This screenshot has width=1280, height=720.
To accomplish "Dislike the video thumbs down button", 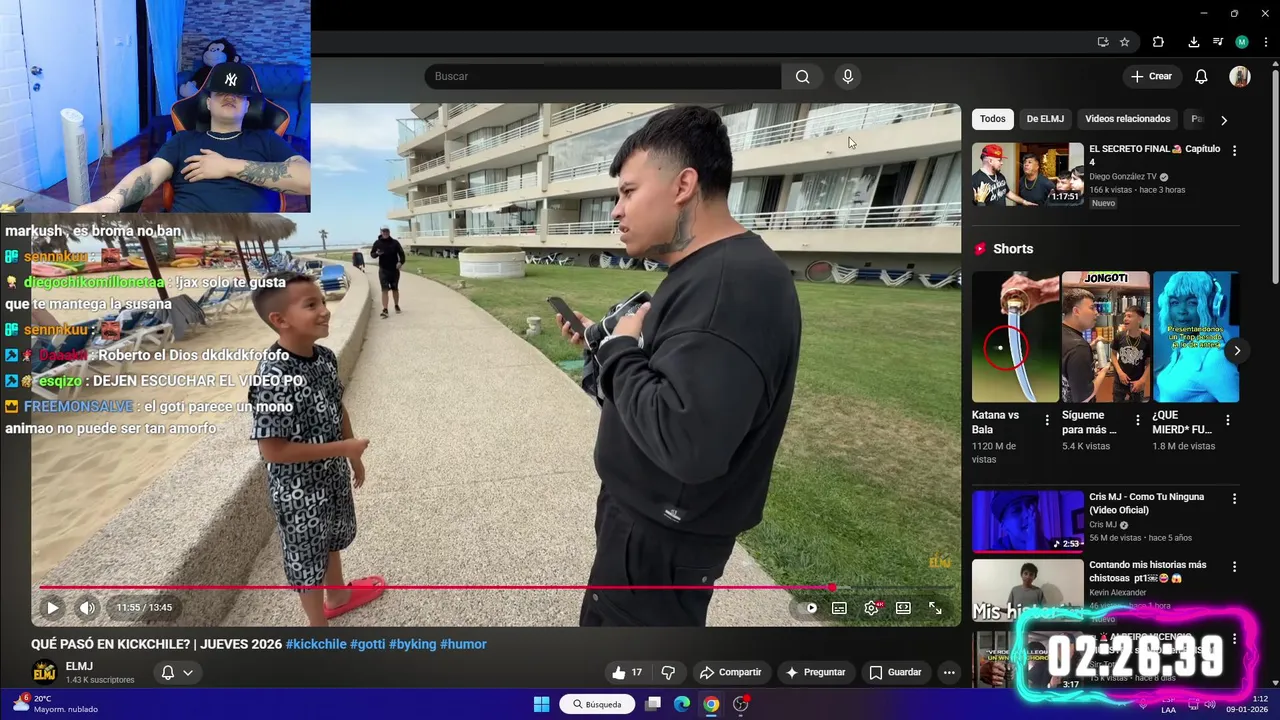I will point(668,672).
